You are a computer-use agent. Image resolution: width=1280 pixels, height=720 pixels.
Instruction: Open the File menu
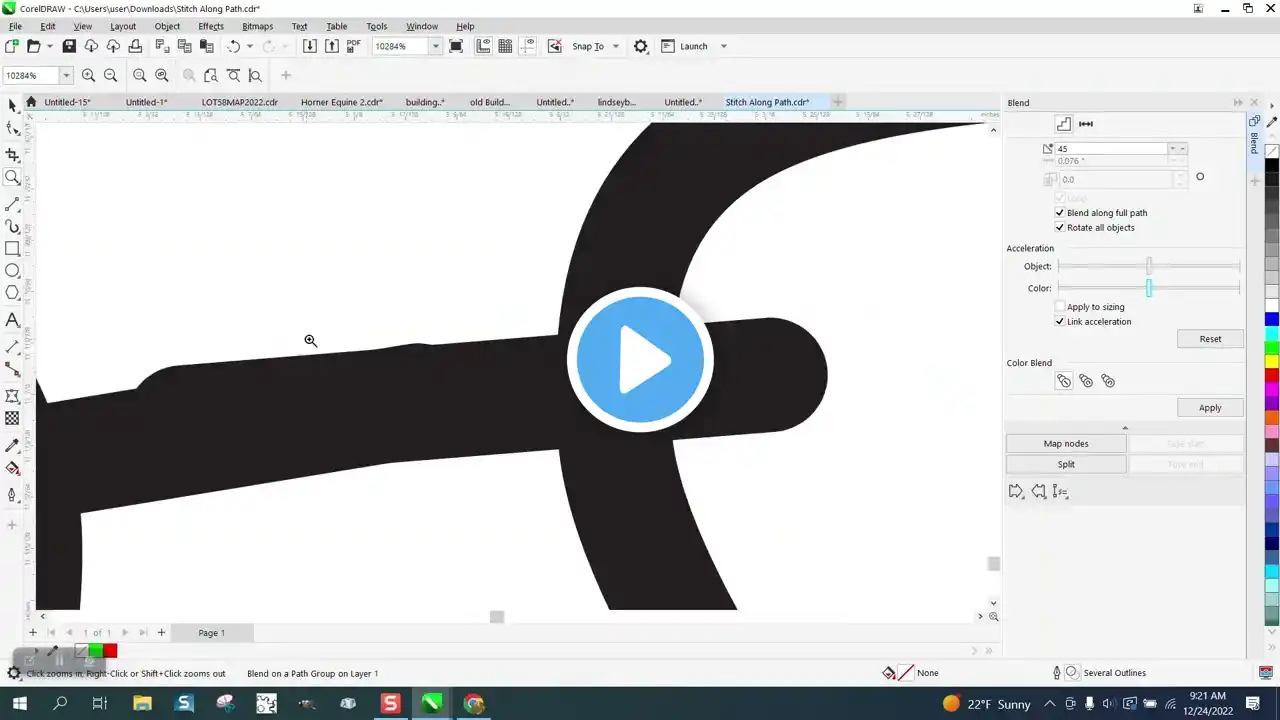(15, 26)
